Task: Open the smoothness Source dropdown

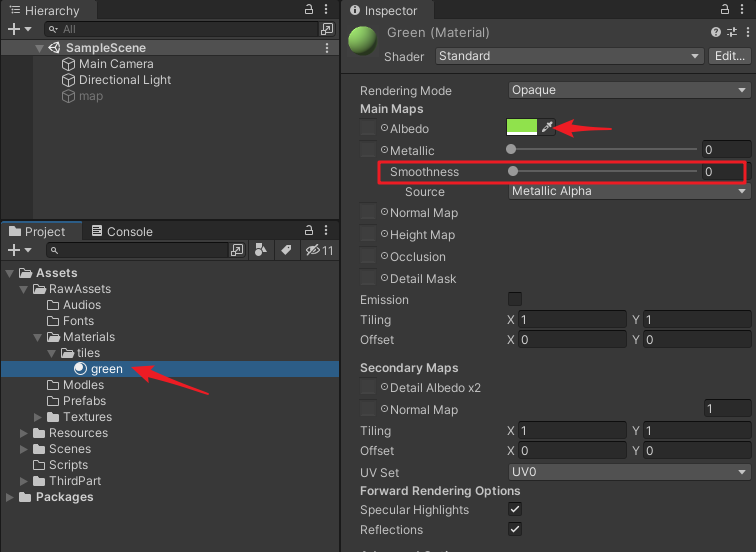Action: tap(629, 191)
